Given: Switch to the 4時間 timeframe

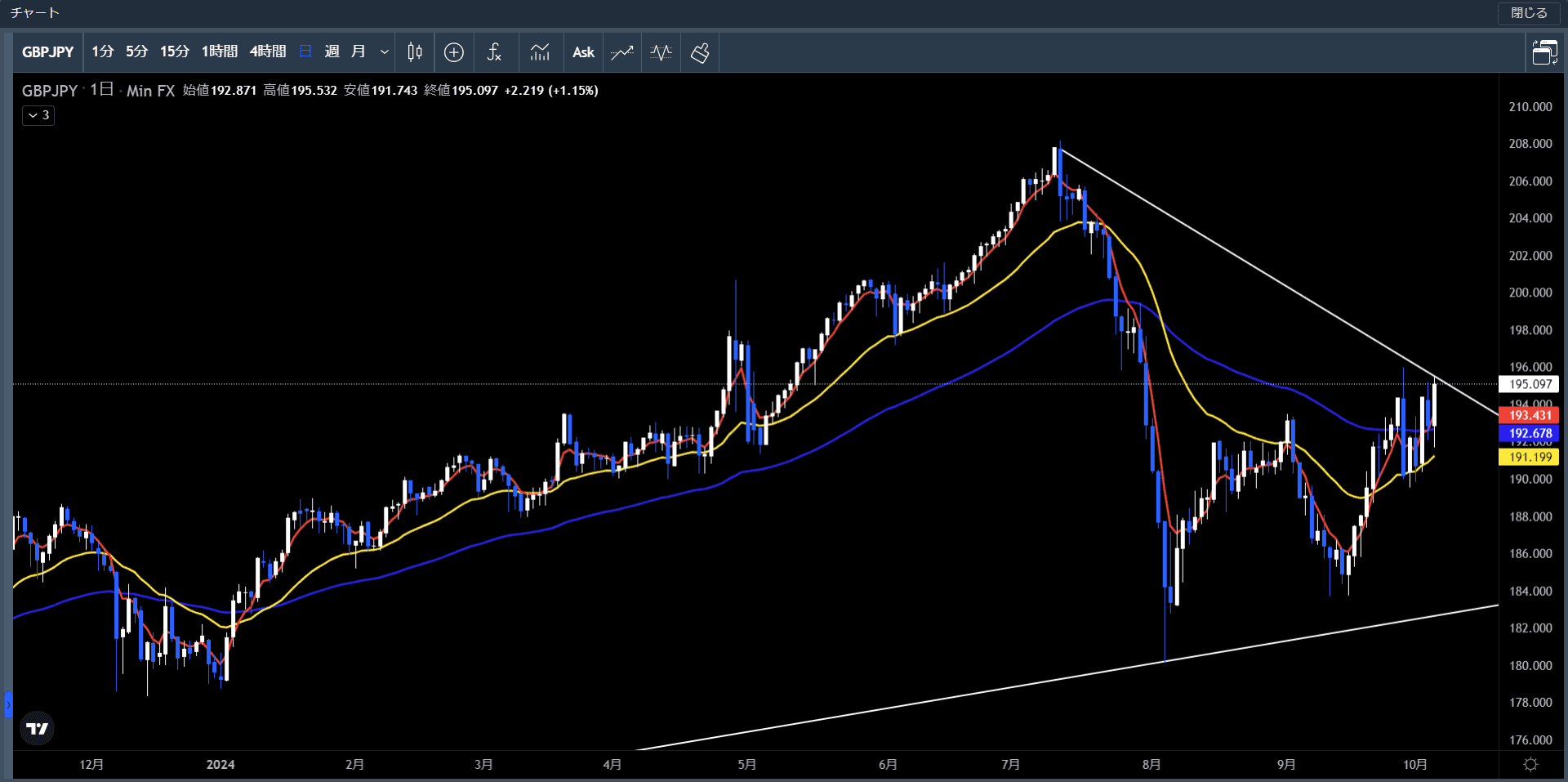Looking at the screenshot, I should pyautogui.click(x=268, y=51).
